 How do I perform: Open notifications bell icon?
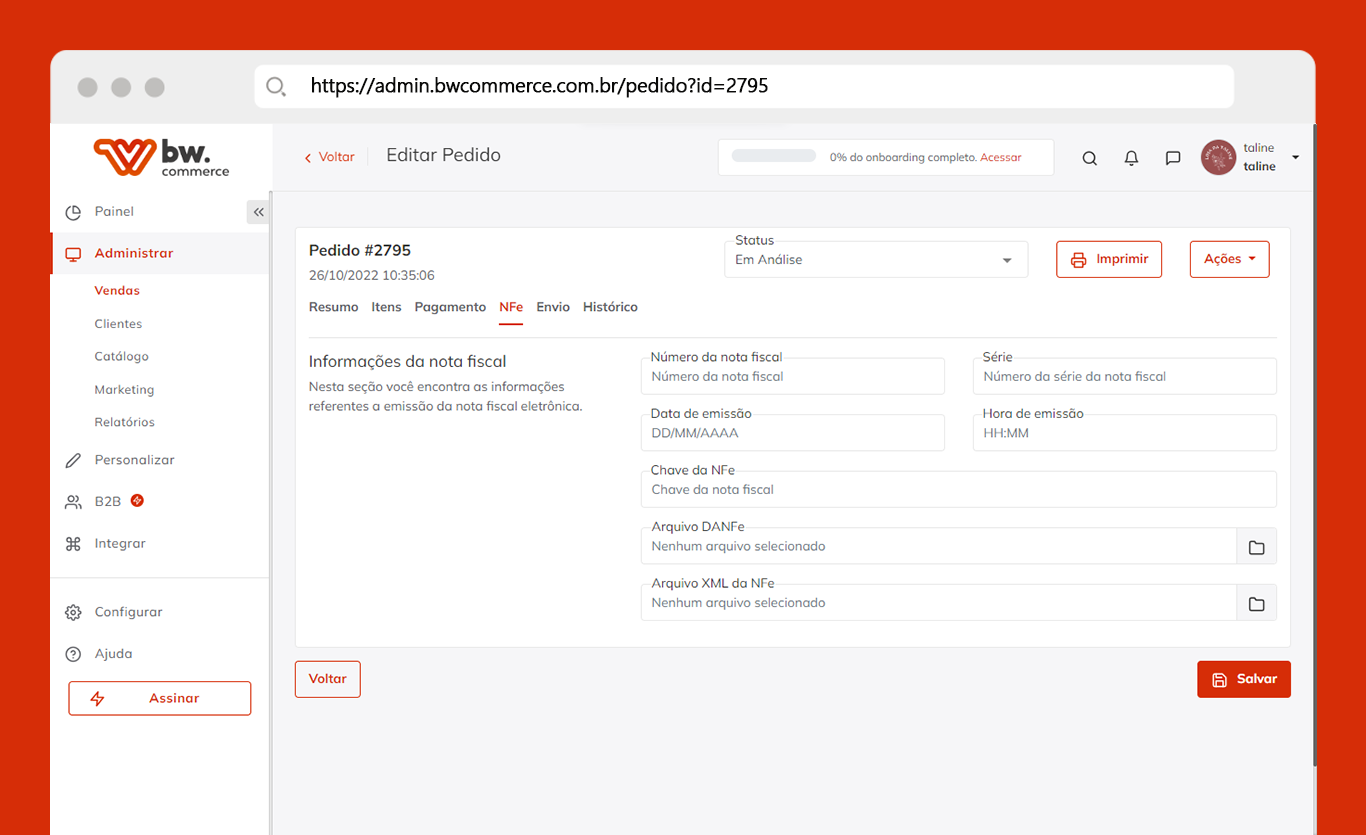click(1132, 158)
